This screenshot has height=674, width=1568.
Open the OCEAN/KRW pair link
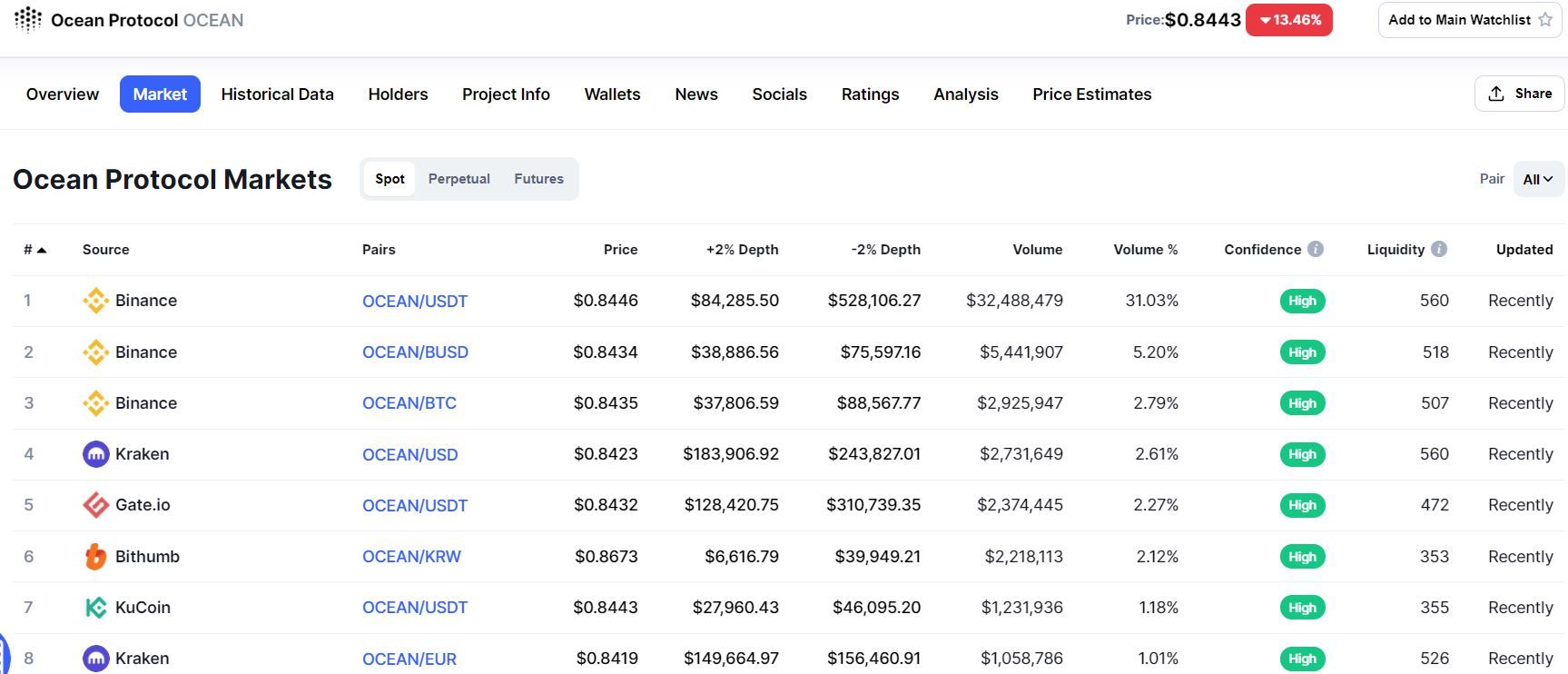click(411, 557)
